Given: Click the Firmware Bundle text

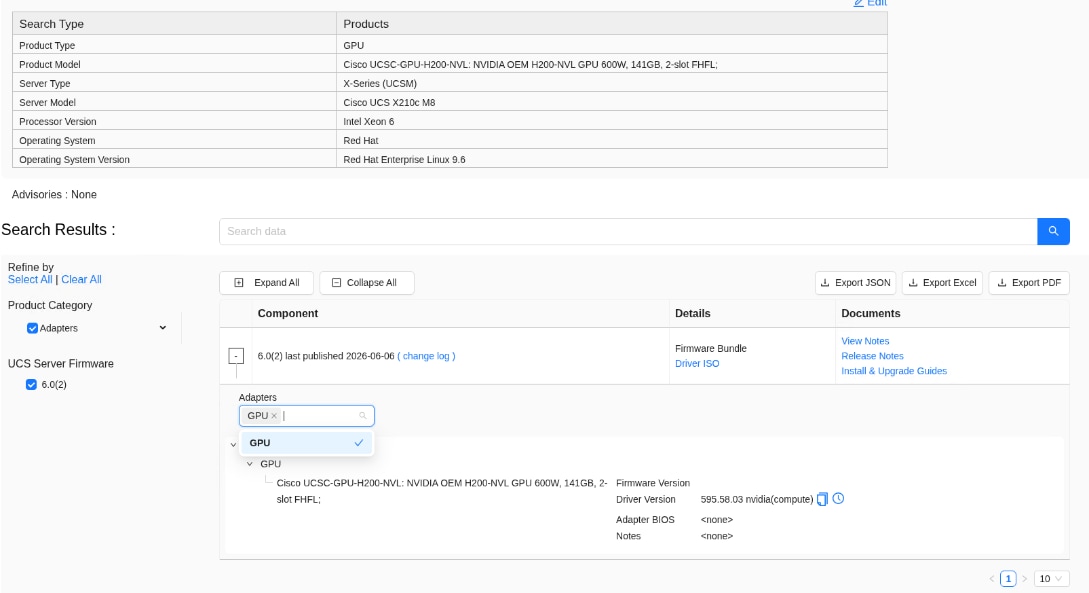Looking at the screenshot, I should [710, 349].
